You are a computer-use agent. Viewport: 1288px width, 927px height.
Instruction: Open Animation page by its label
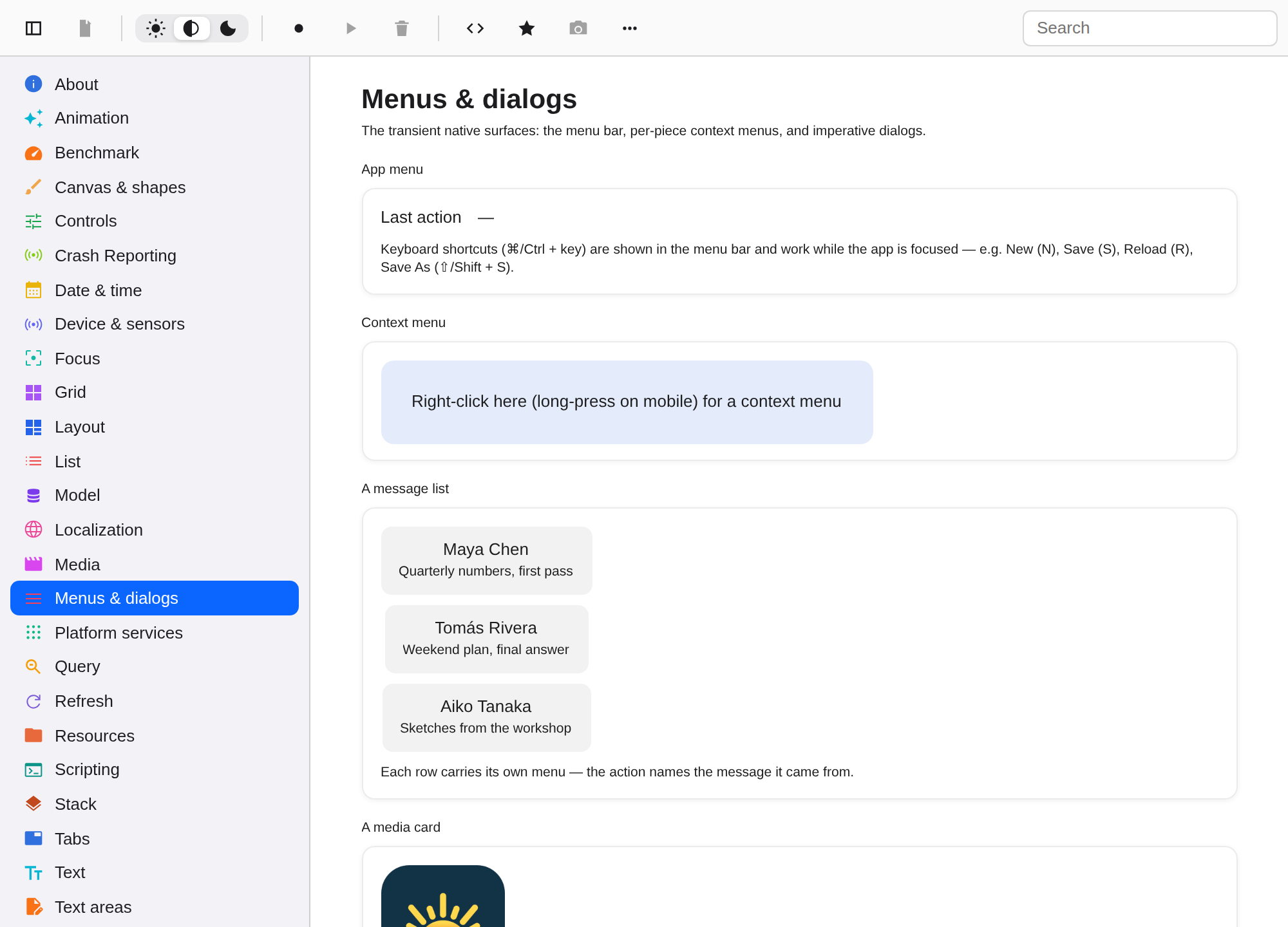[91, 118]
